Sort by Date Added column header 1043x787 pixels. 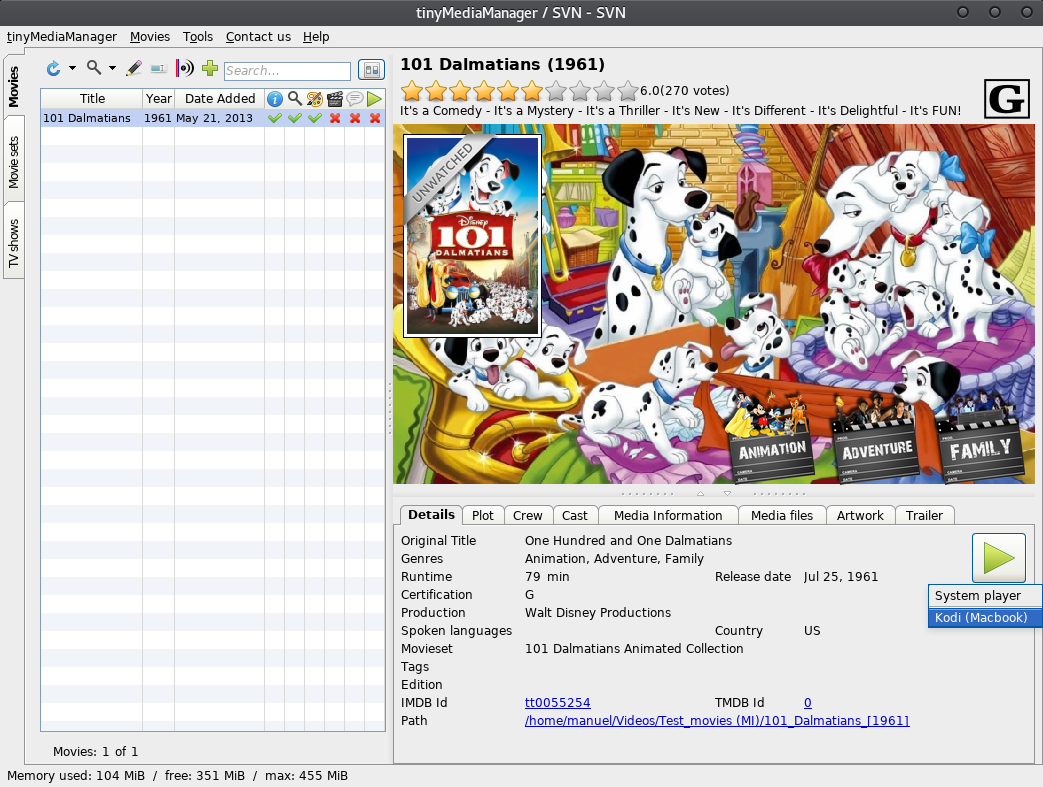click(x=220, y=98)
